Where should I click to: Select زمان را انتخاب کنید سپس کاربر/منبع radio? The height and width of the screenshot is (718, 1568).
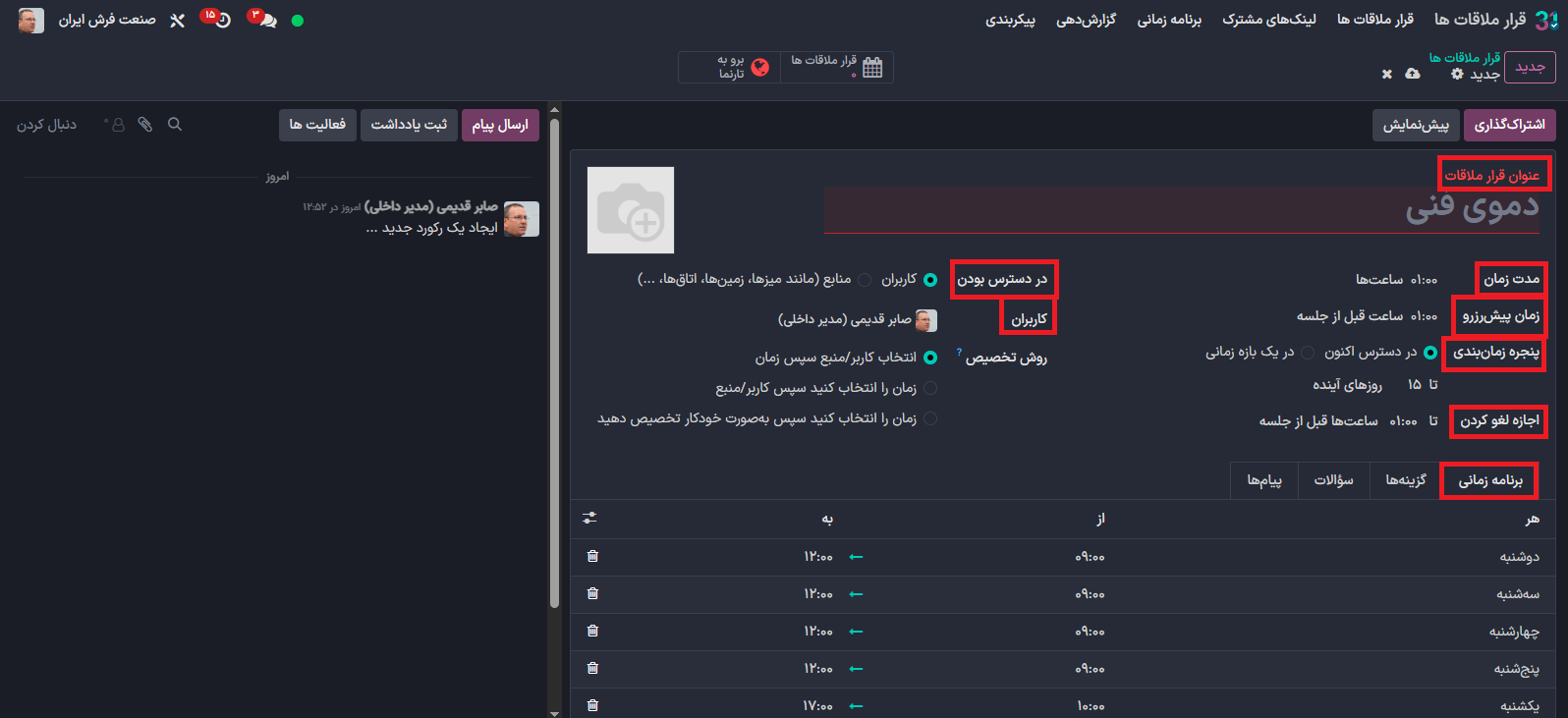point(930,389)
